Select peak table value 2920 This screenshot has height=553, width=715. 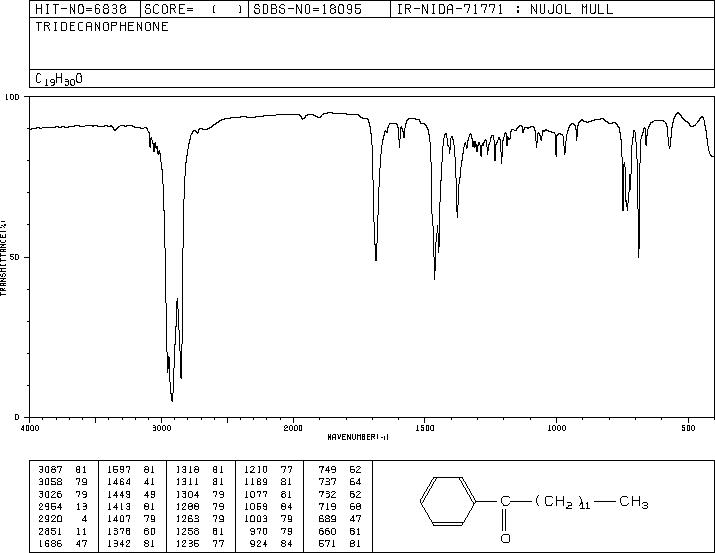[50, 519]
